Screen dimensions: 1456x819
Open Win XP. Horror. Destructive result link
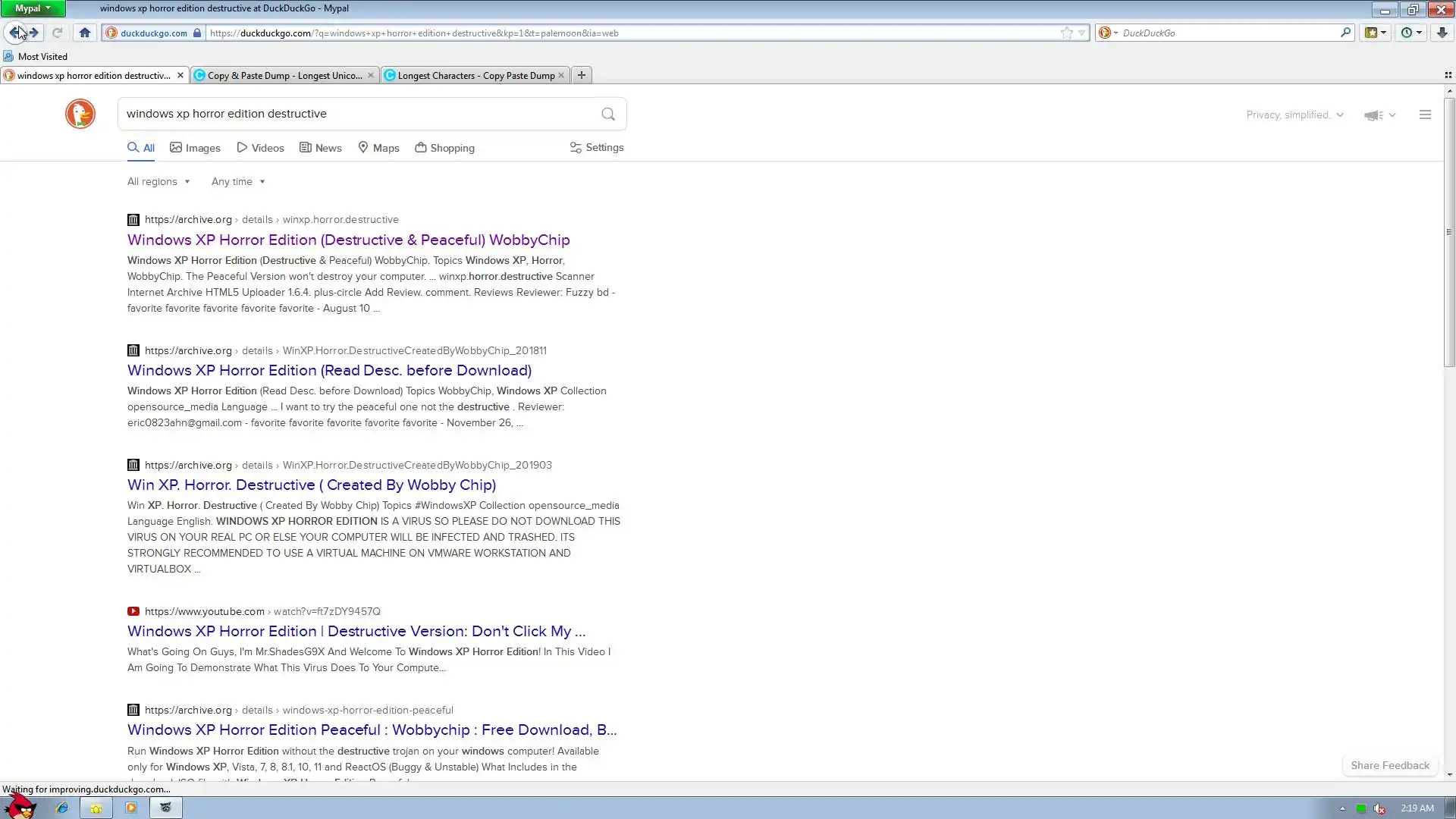[311, 485]
